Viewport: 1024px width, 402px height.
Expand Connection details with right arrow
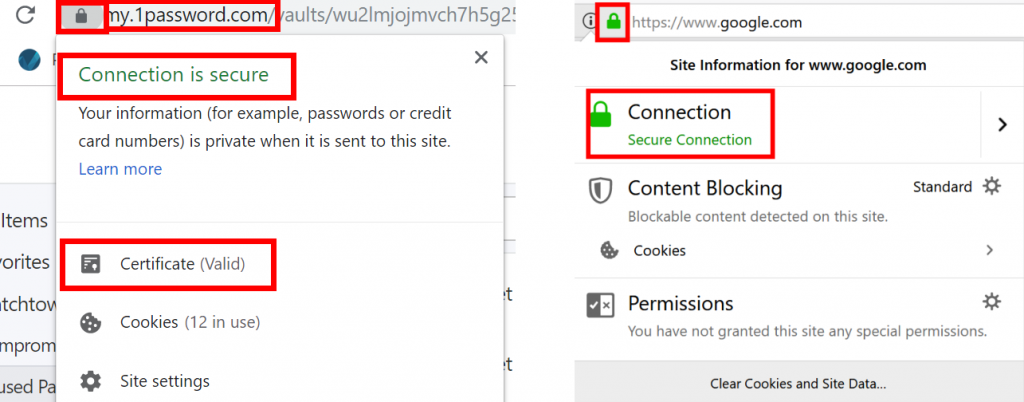1002,125
